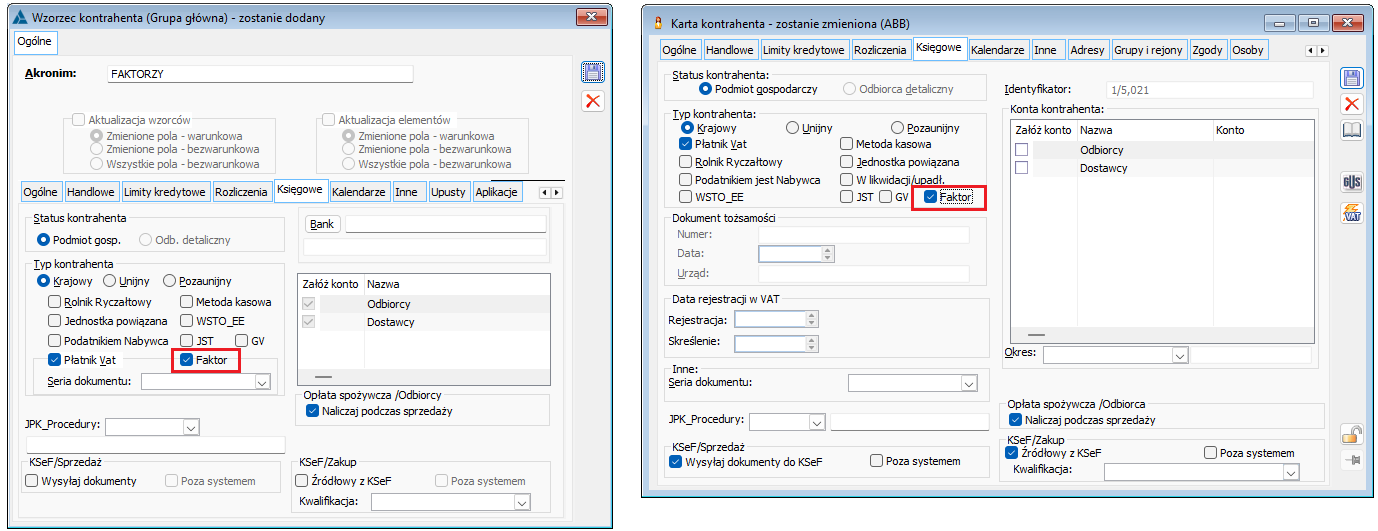Viewport: 1378px width, 531px height.
Task: Click the red X cancel icon in Karta kontrahenta
Action: (1352, 104)
